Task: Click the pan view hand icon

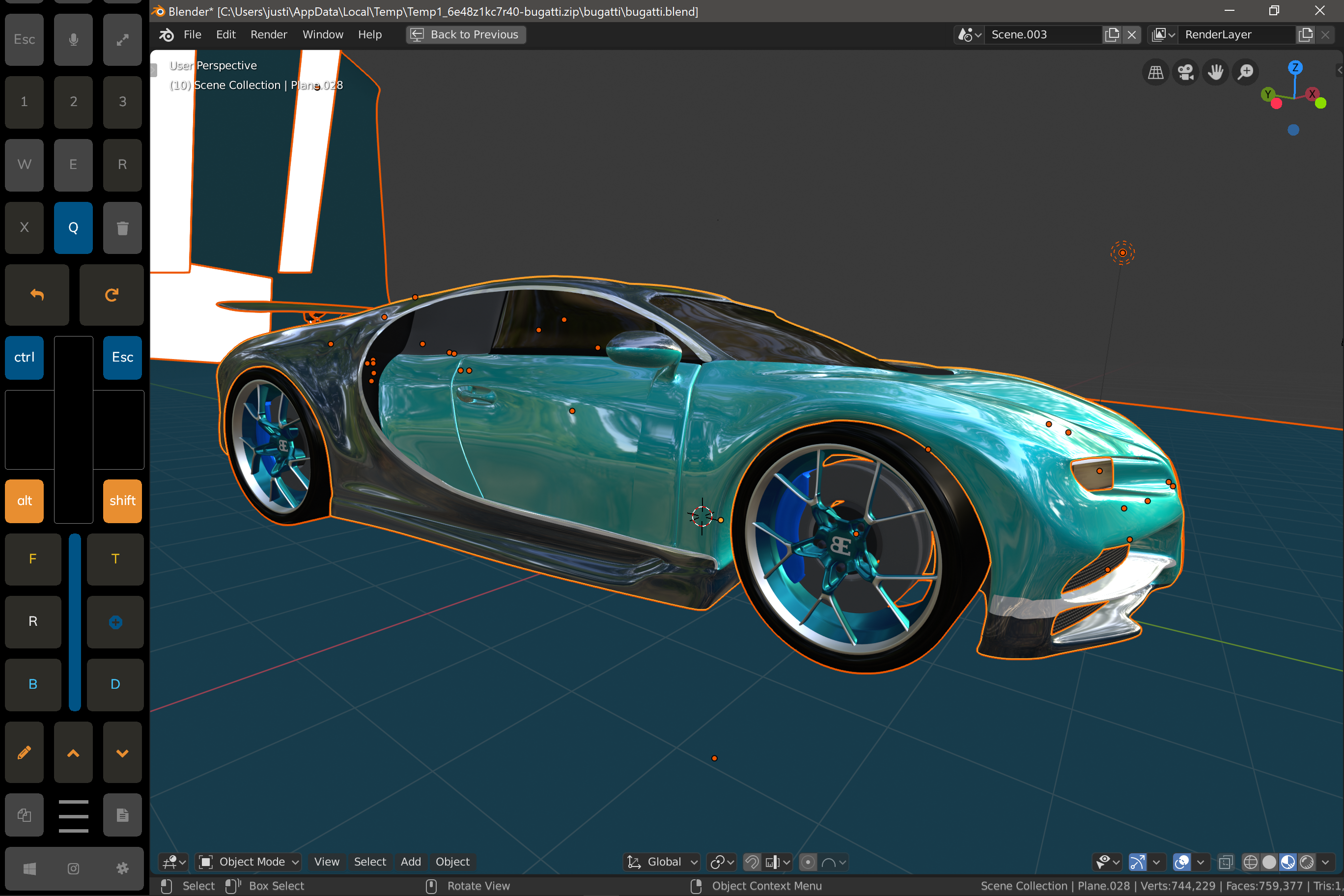Action: click(1215, 73)
